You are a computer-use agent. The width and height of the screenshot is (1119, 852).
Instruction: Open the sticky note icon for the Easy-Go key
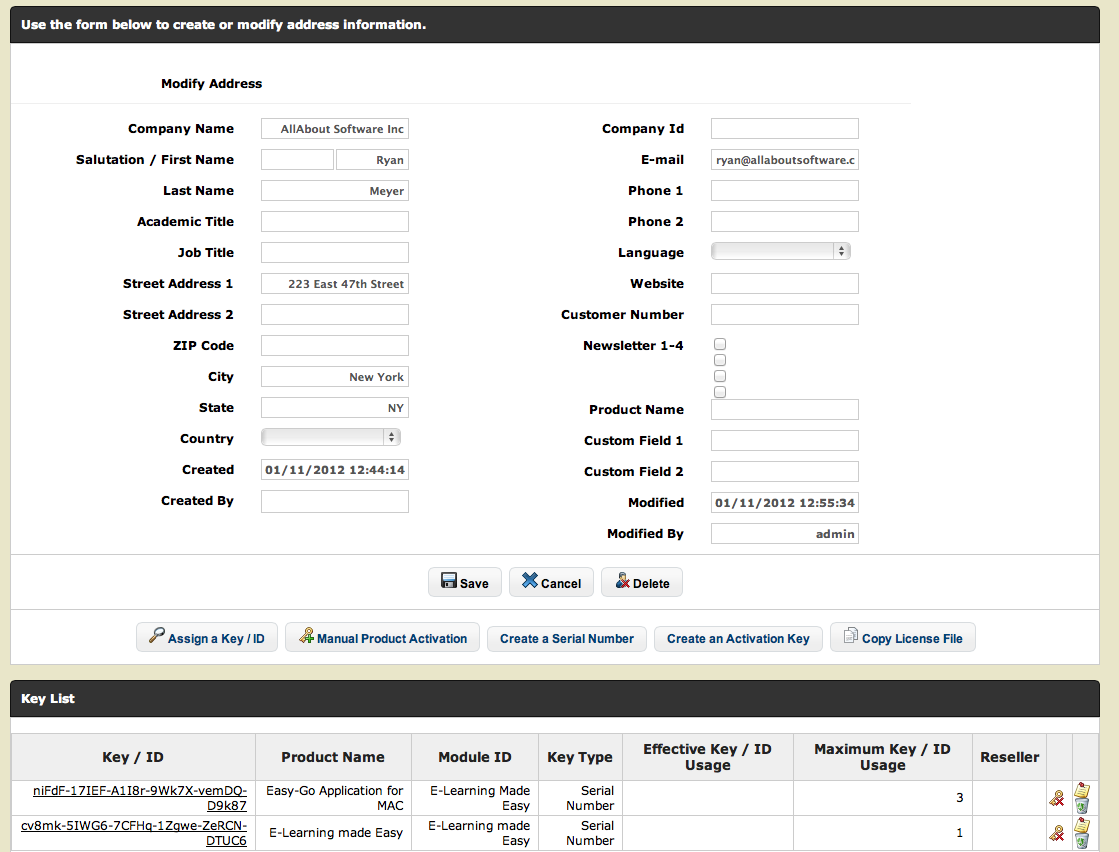pos(1082,790)
